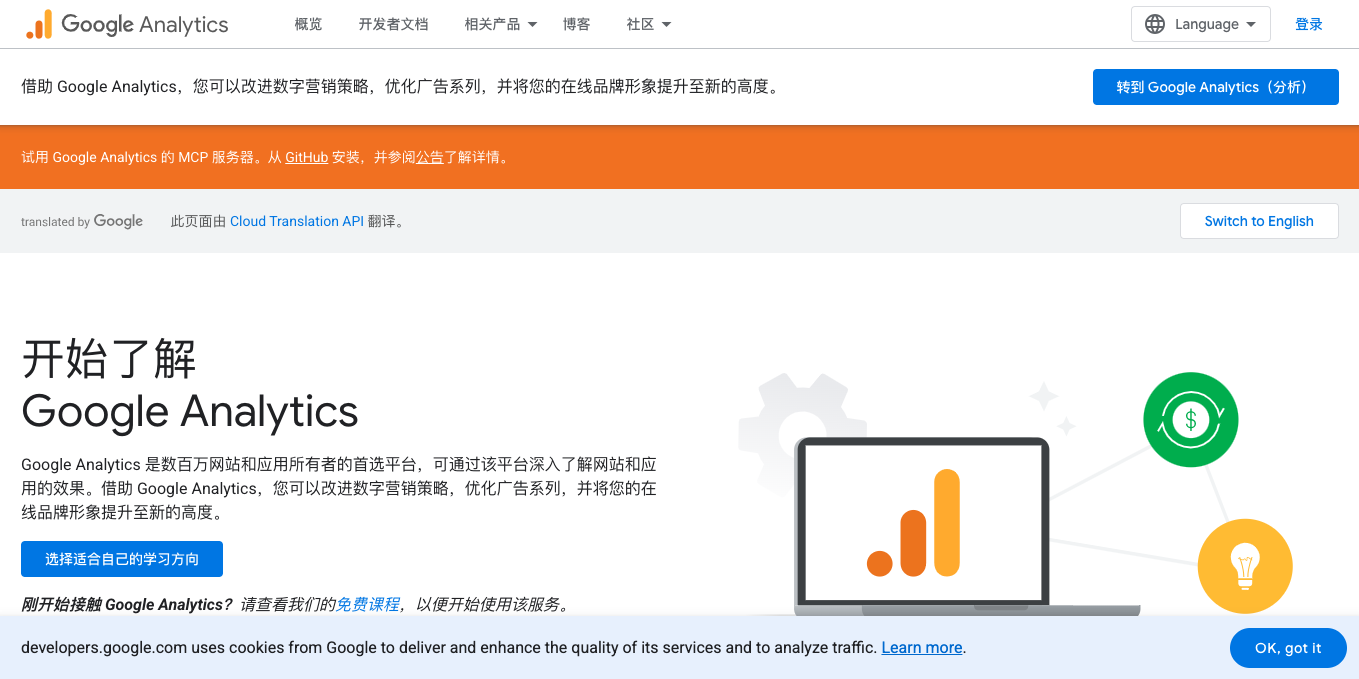Click the Google Analytics bar-chart logo icon

click(x=42, y=23)
